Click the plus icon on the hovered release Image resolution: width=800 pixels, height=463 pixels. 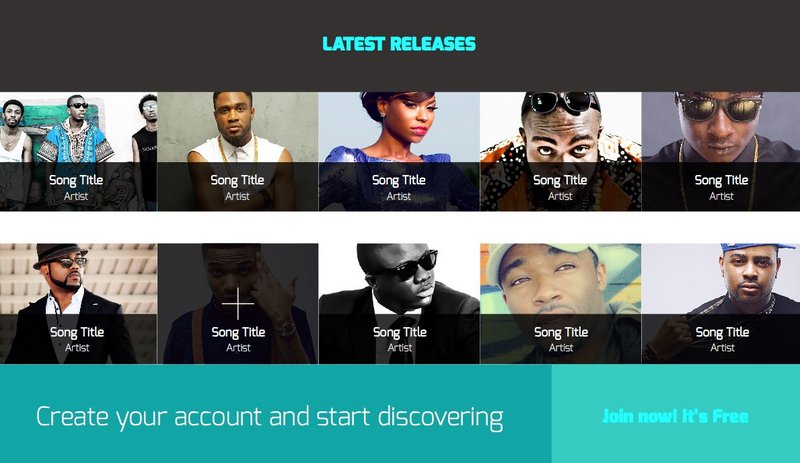click(x=238, y=303)
